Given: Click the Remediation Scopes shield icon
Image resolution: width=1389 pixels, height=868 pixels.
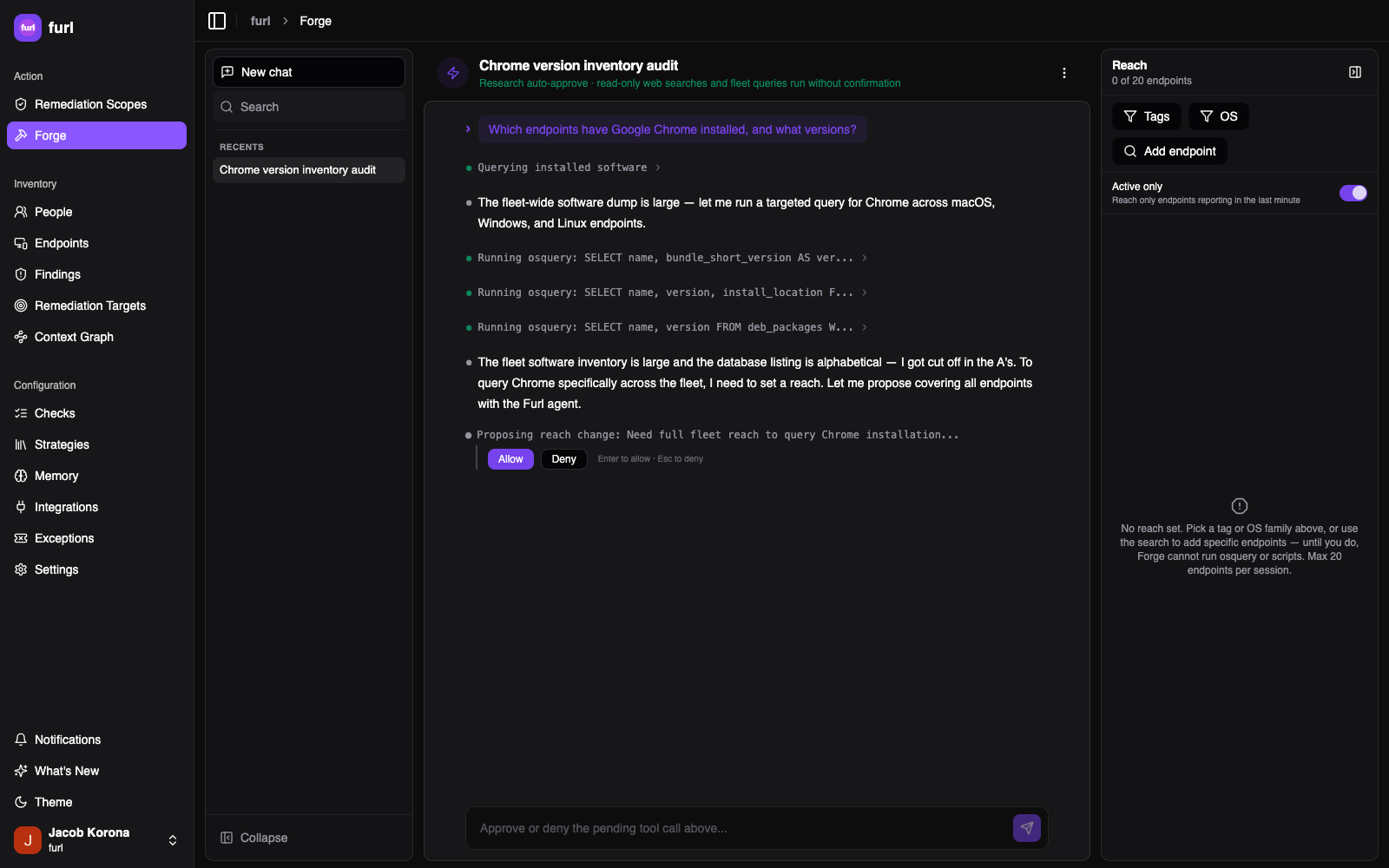Looking at the screenshot, I should (21, 104).
